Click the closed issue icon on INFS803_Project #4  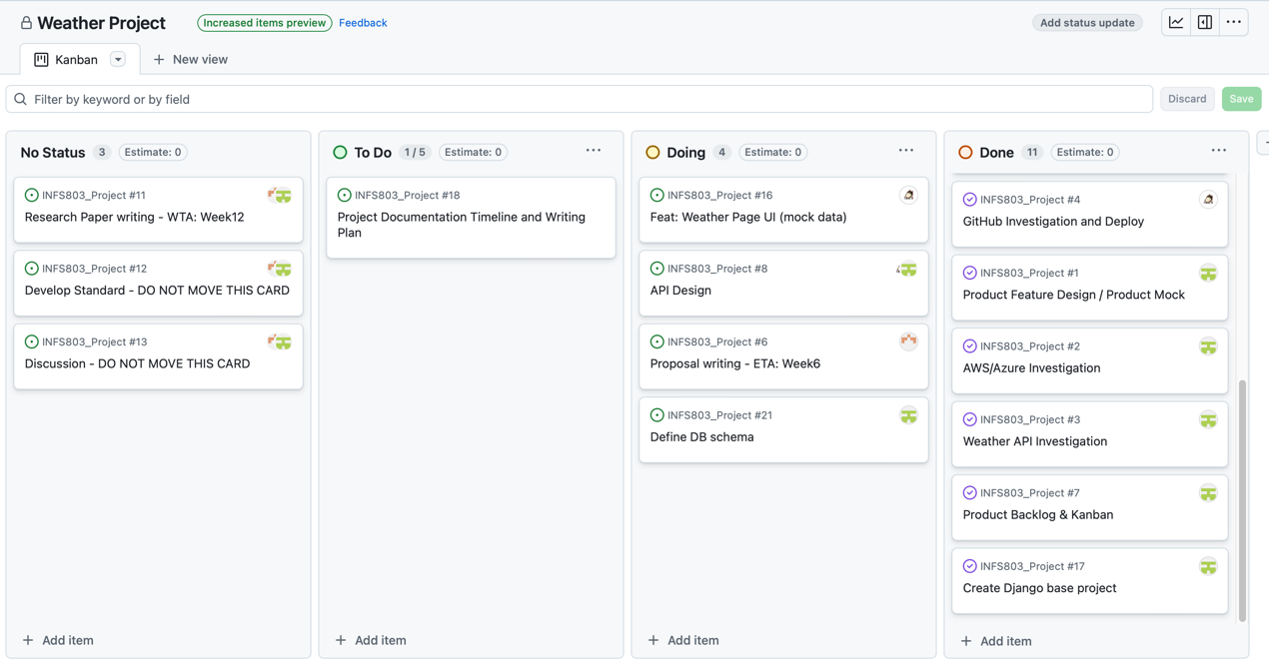(x=969, y=200)
